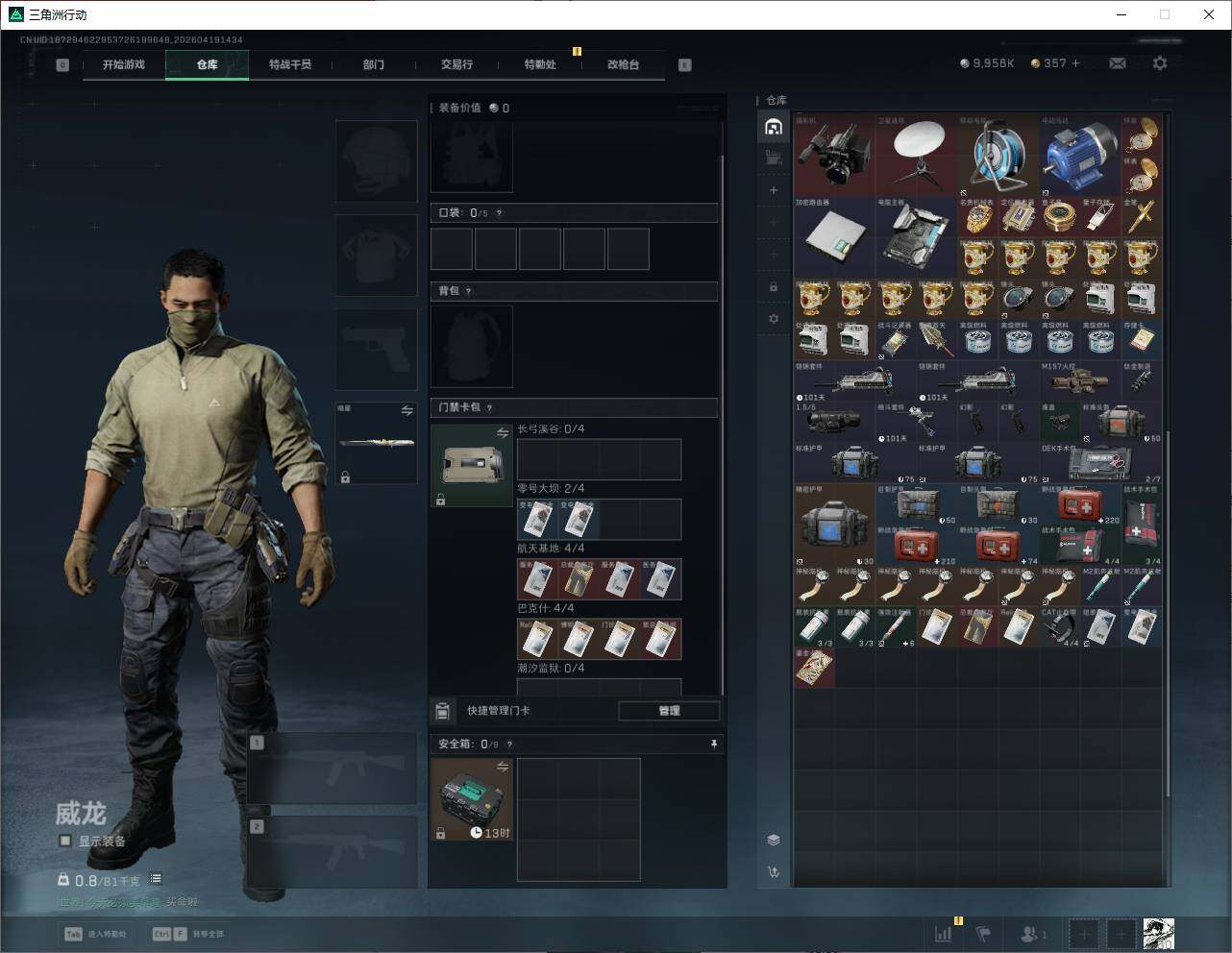Viewport: 1232px width, 953px height.
Task: Click the 管理 keycard button
Action: click(669, 711)
